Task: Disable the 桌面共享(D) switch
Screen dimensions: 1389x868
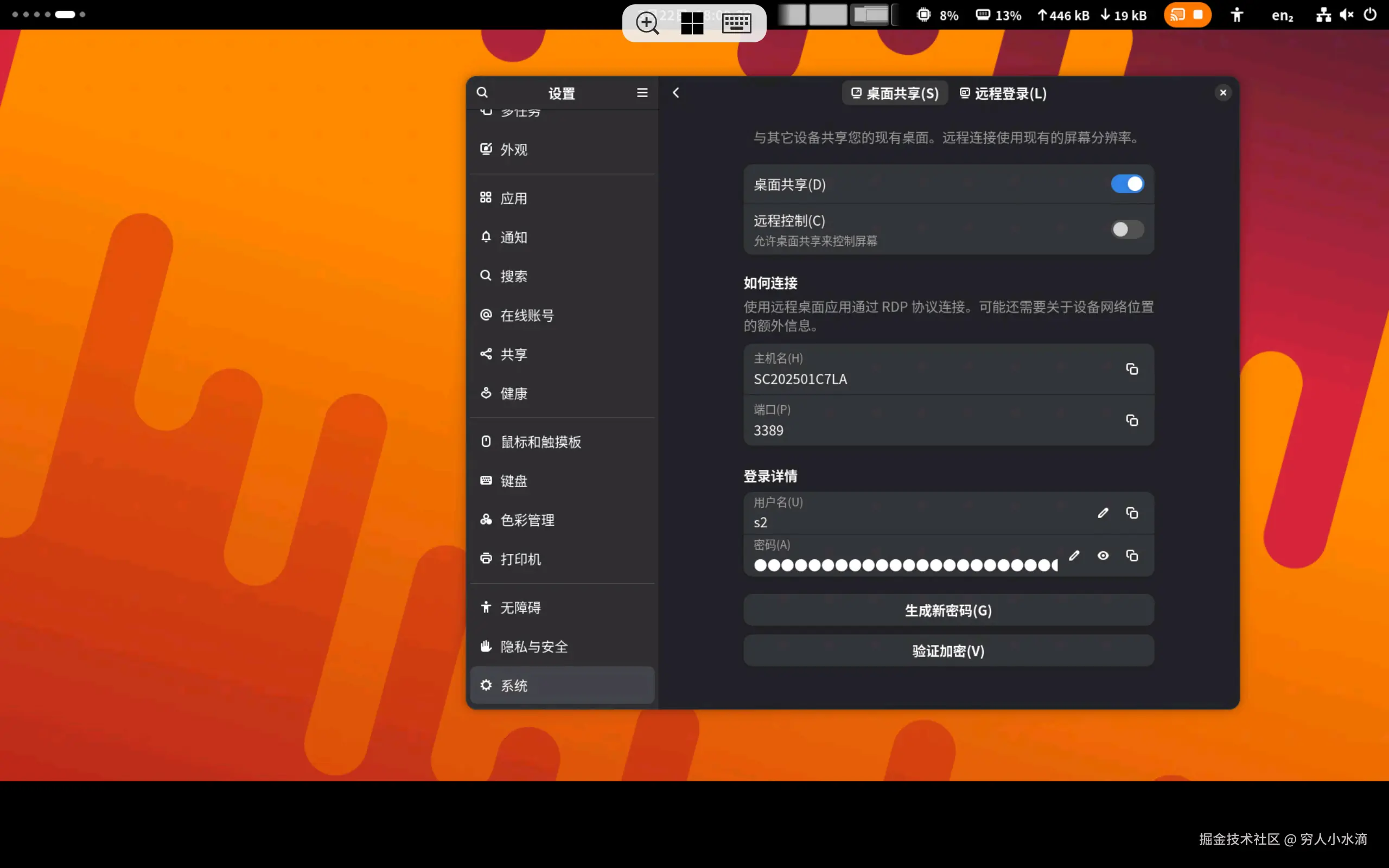Action: tap(1127, 184)
